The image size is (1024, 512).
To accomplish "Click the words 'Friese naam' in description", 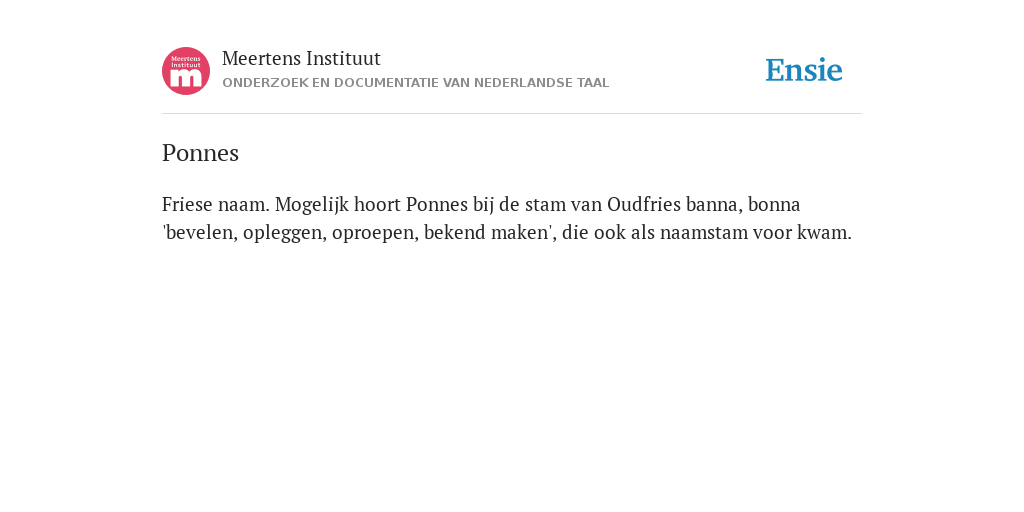I will click(214, 204).
